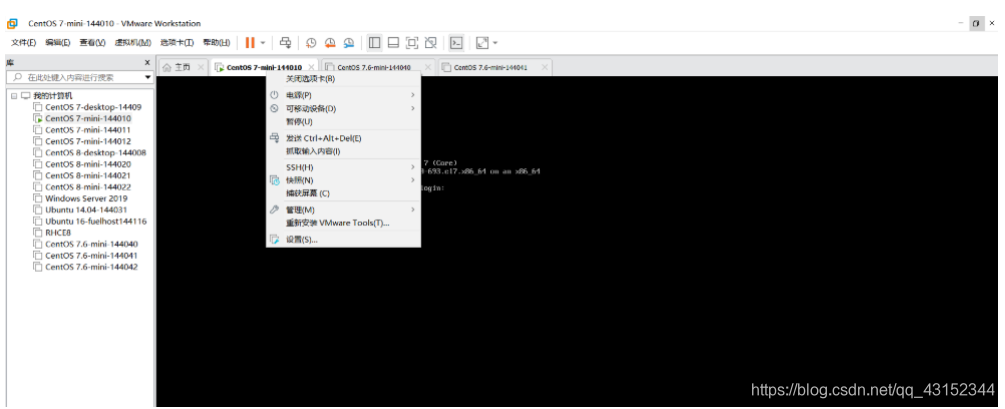The width and height of the screenshot is (1005, 409).
Task: Toggle the console view toolbar icon
Action: (456, 43)
